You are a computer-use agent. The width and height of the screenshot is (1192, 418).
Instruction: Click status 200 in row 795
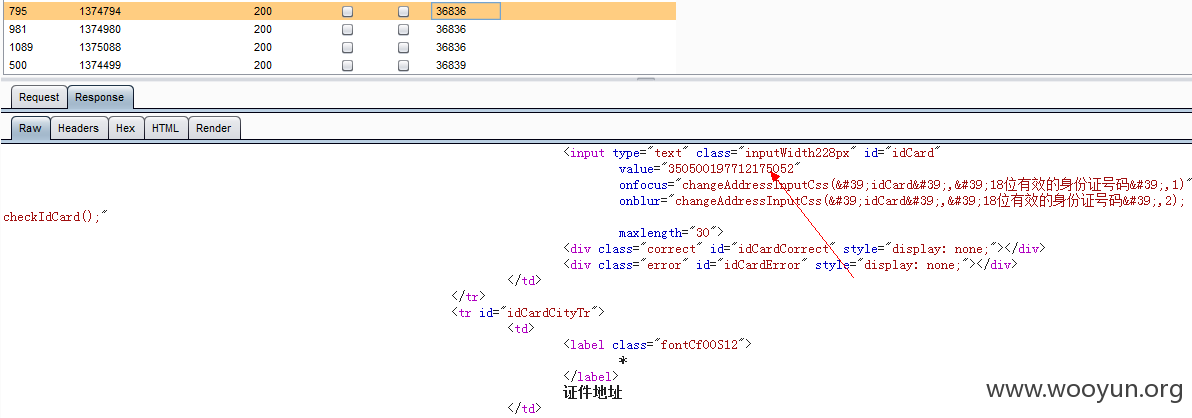pyautogui.click(x=263, y=11)
